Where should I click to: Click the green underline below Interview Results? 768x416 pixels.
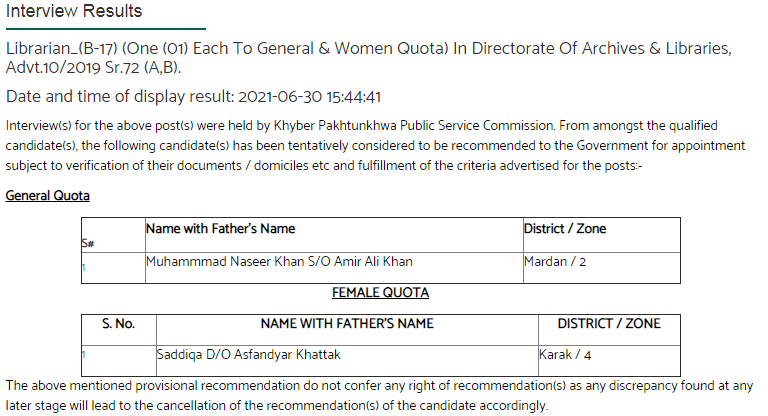(x=106, y=29)
